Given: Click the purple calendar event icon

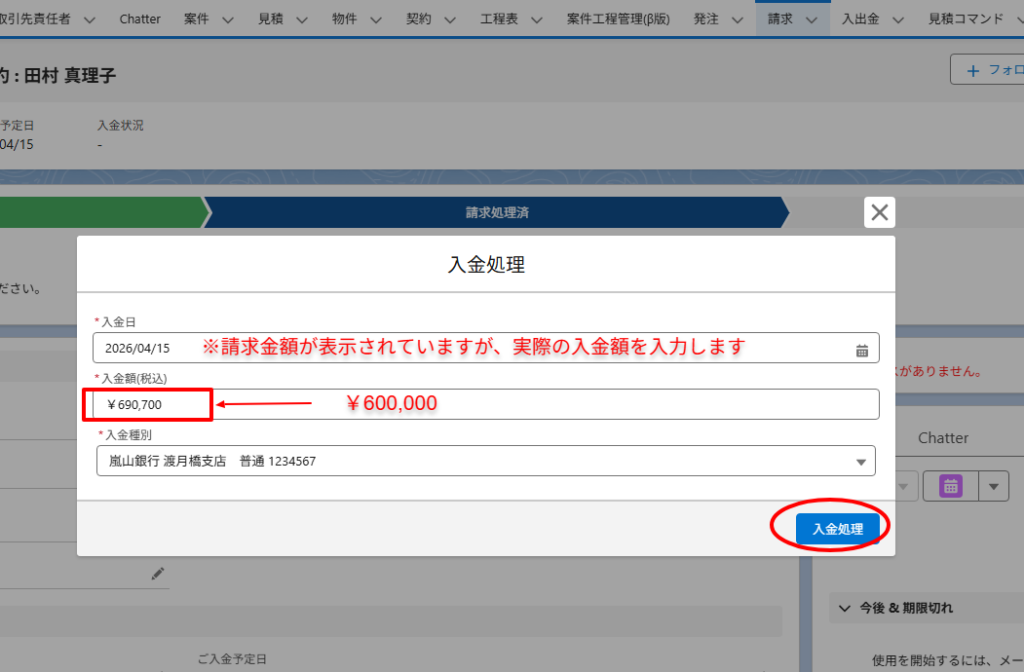Looking at the screenshot, I should click(x=950, y=486).
